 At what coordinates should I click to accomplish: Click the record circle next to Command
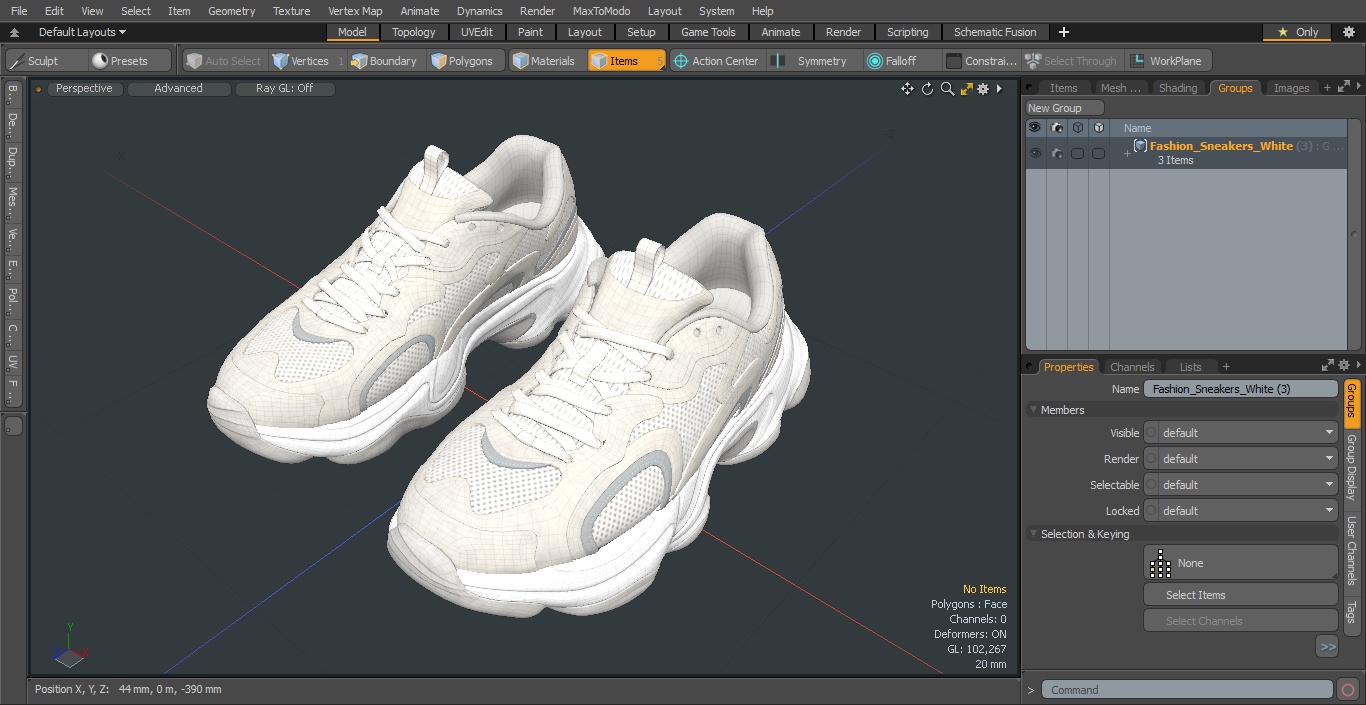click(1348, 690)
